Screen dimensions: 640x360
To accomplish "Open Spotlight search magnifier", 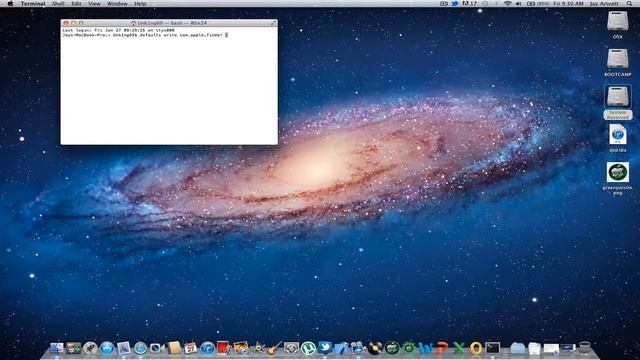I will 629,4.
